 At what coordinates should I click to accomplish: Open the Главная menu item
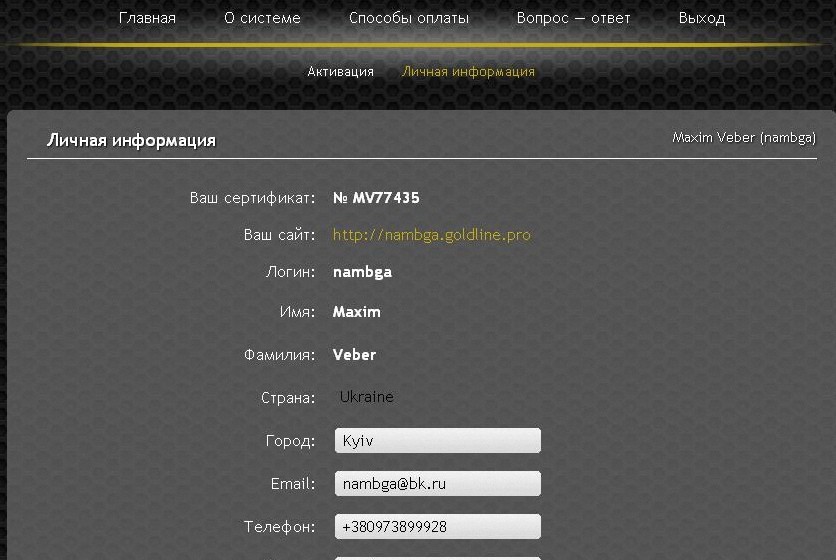tap(147, 18)
